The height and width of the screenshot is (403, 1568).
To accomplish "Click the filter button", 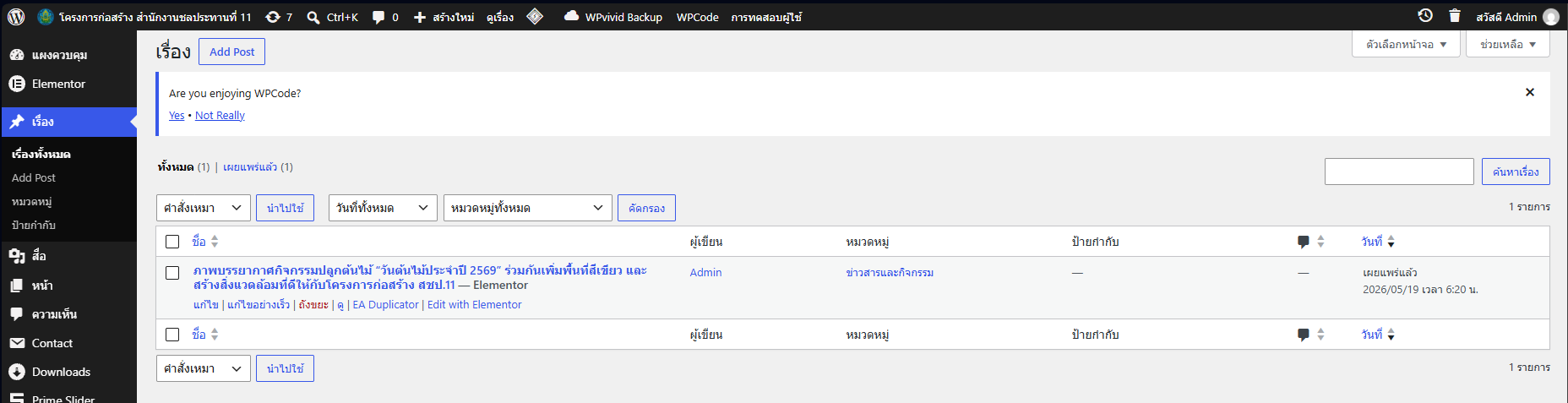I will [646, 208].
